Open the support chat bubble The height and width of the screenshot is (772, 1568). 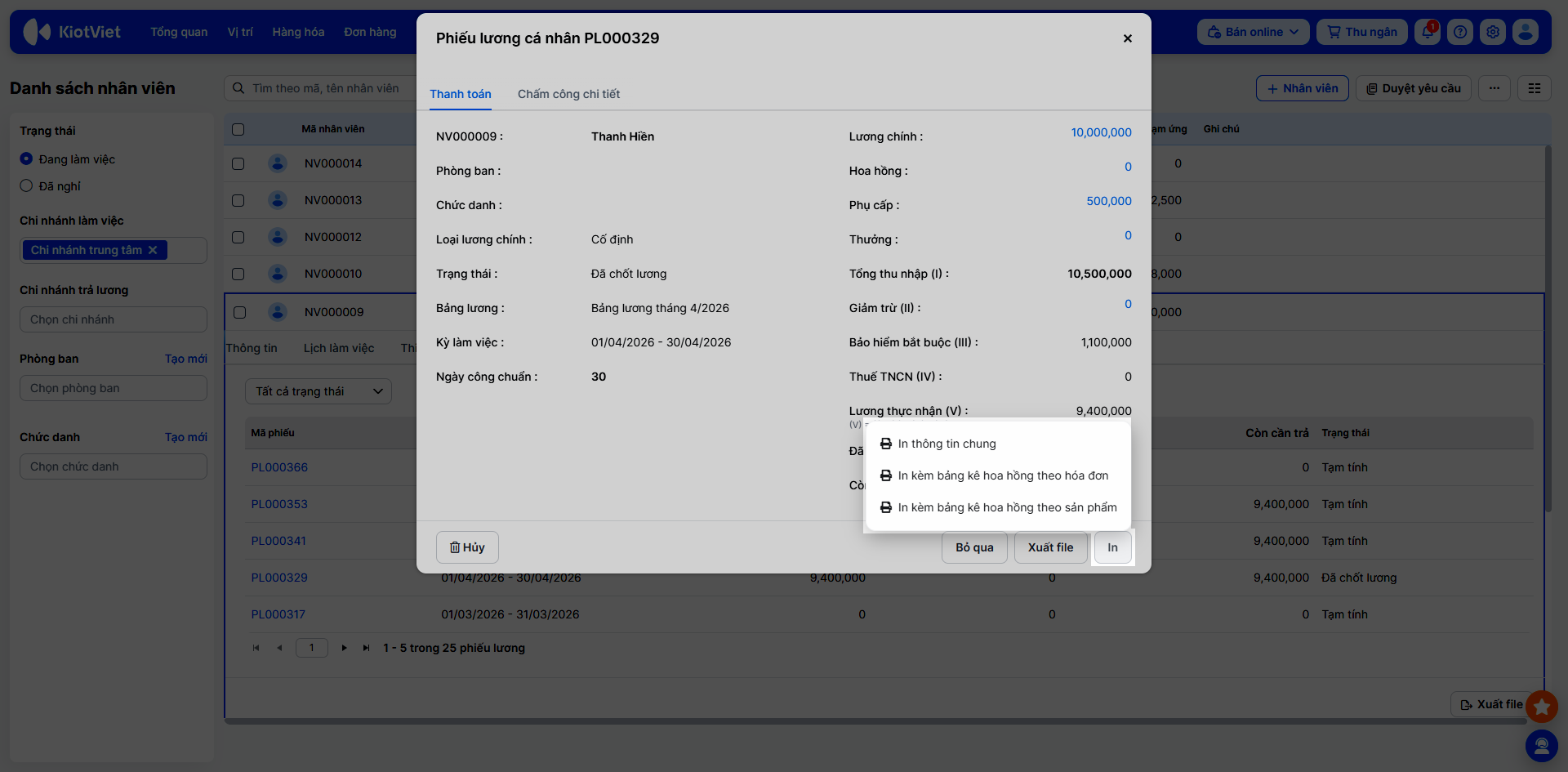pyautogui.click(x=1542, y=746)
